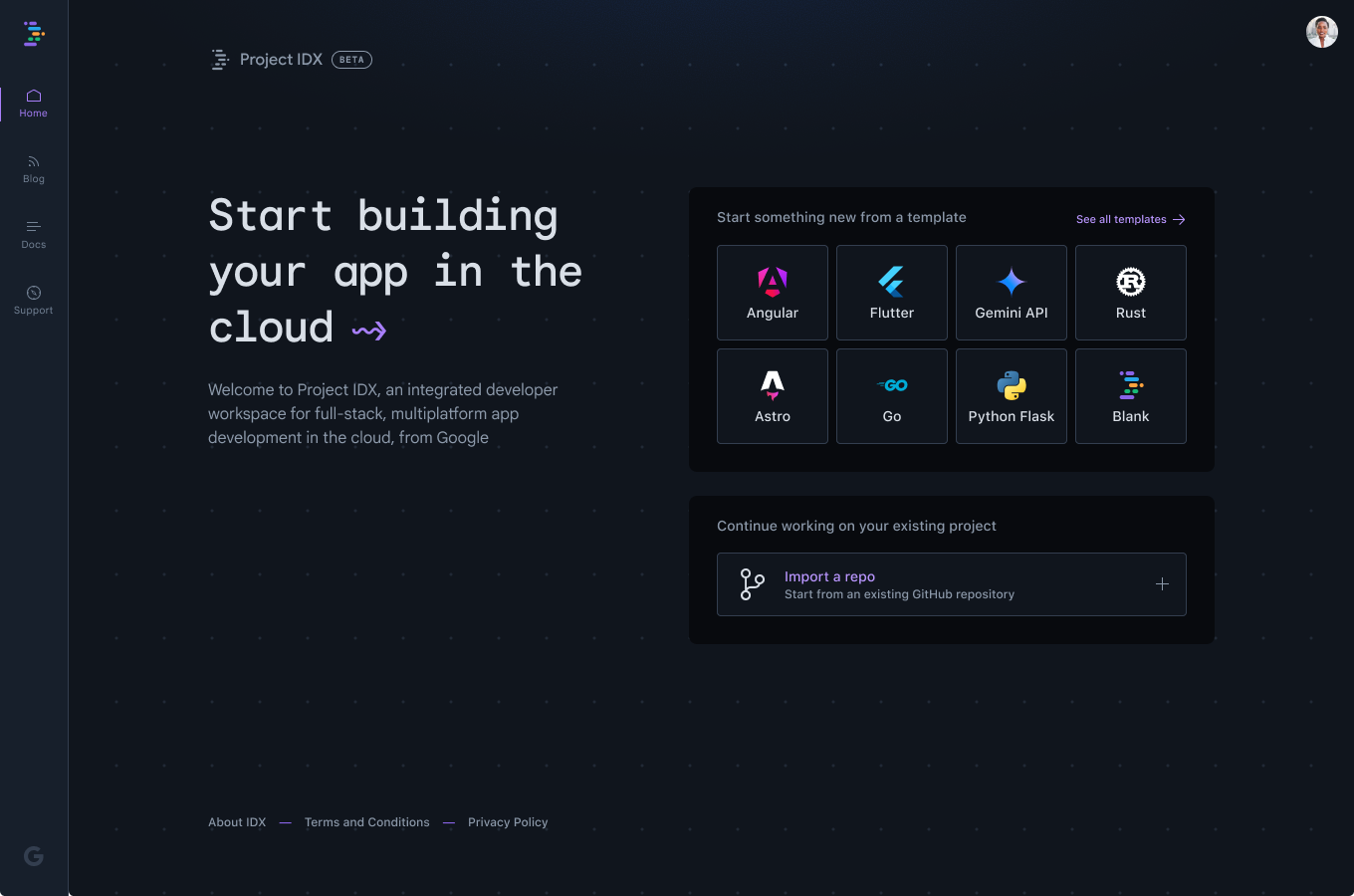Open the Blog section
This screenshot has width=1354, height=896.
(33, 169)
